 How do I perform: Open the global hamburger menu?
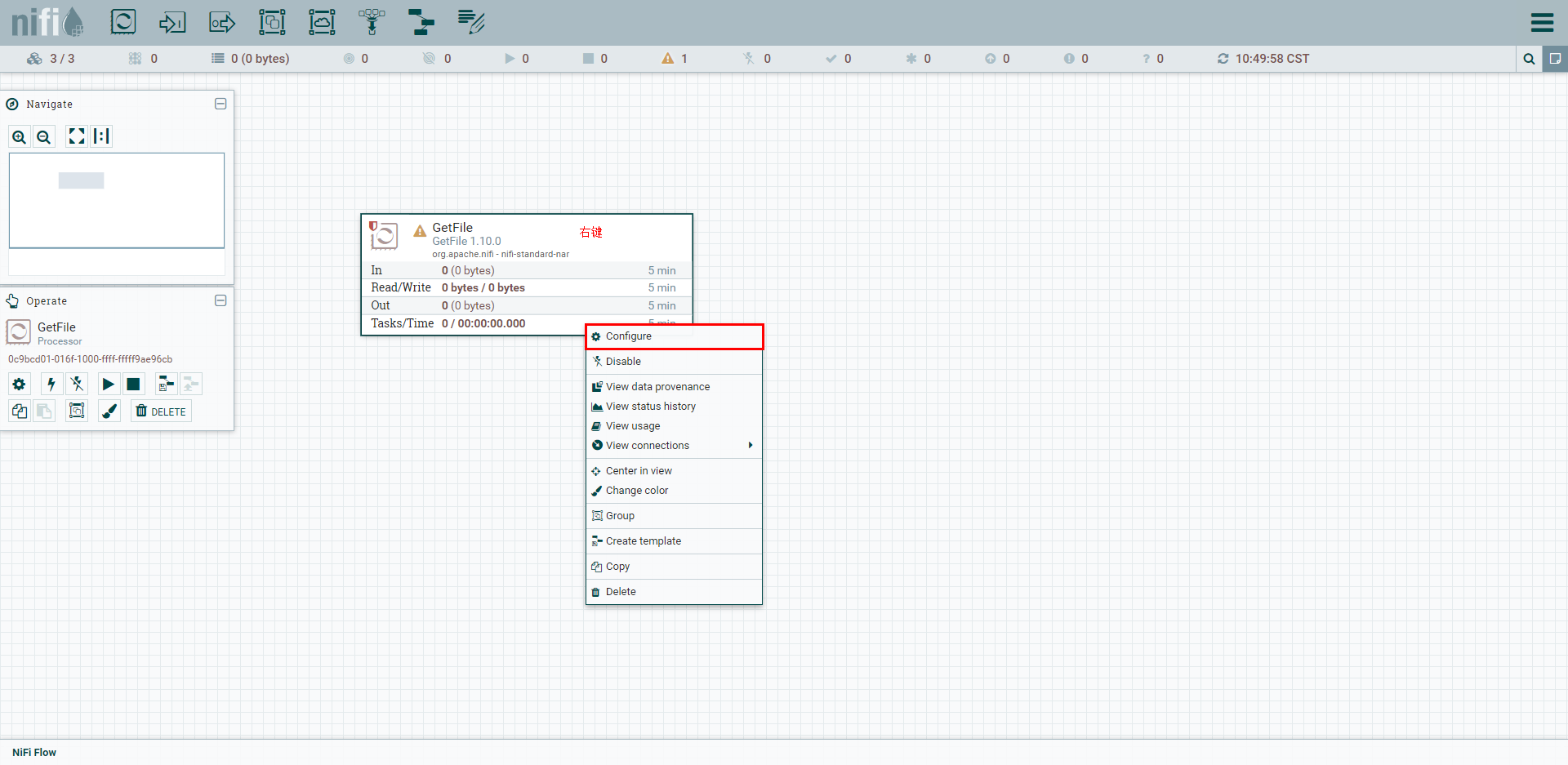coord(1542,22)
